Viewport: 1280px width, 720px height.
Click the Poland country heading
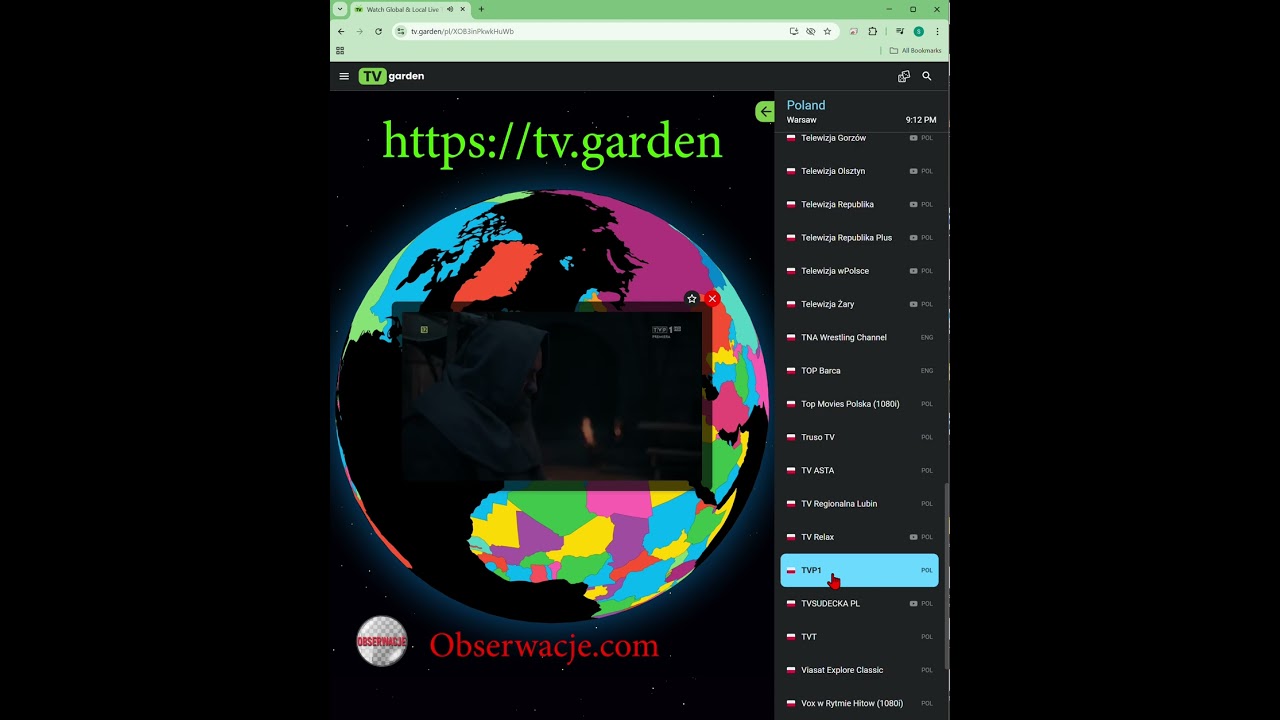coord(806,105)
